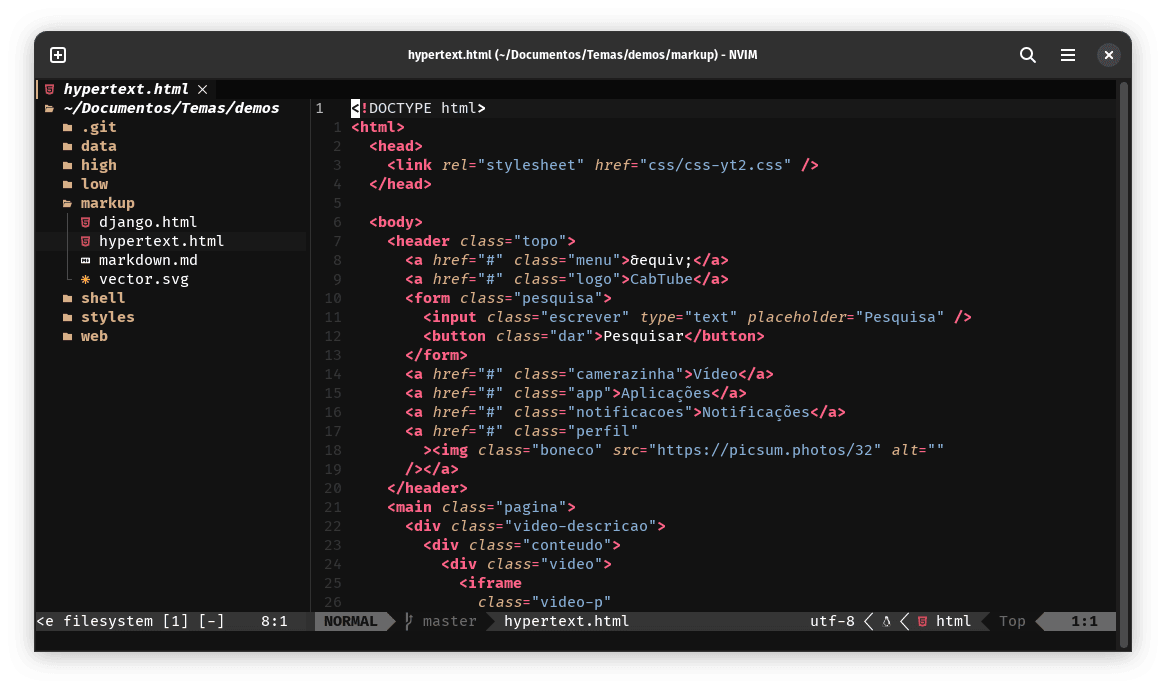Open django.html in the file tree
This screenshot has width=1166, height=689.
click(148, 222)
